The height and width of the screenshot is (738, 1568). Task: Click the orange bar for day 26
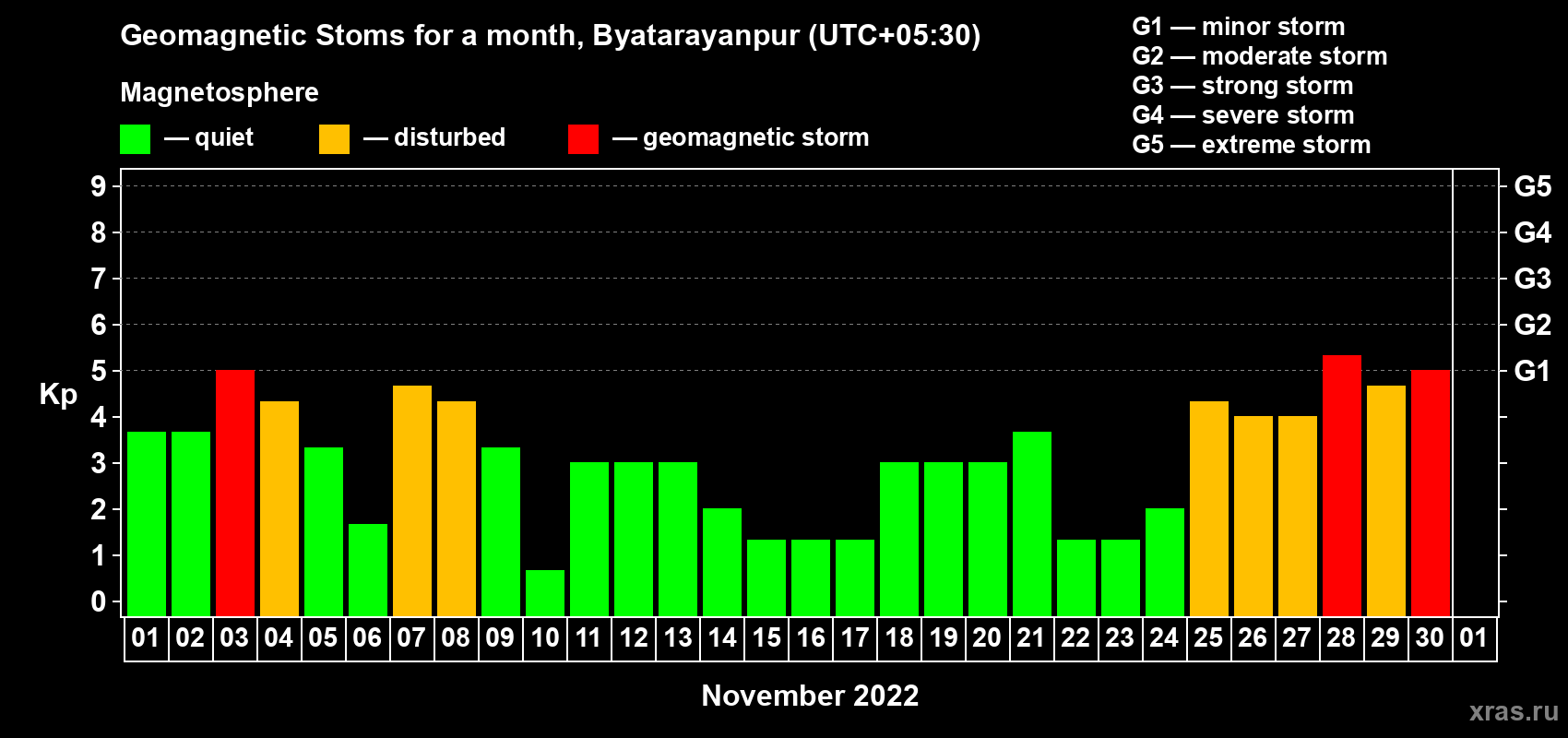(x=1253, y=517)
